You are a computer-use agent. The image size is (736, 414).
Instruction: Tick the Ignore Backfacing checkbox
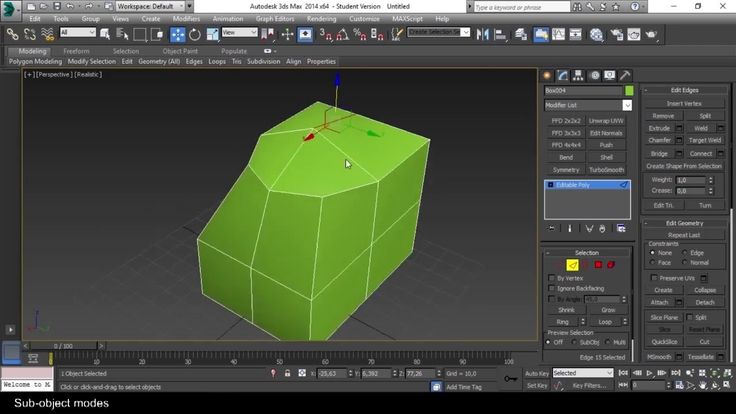point(551,288)
